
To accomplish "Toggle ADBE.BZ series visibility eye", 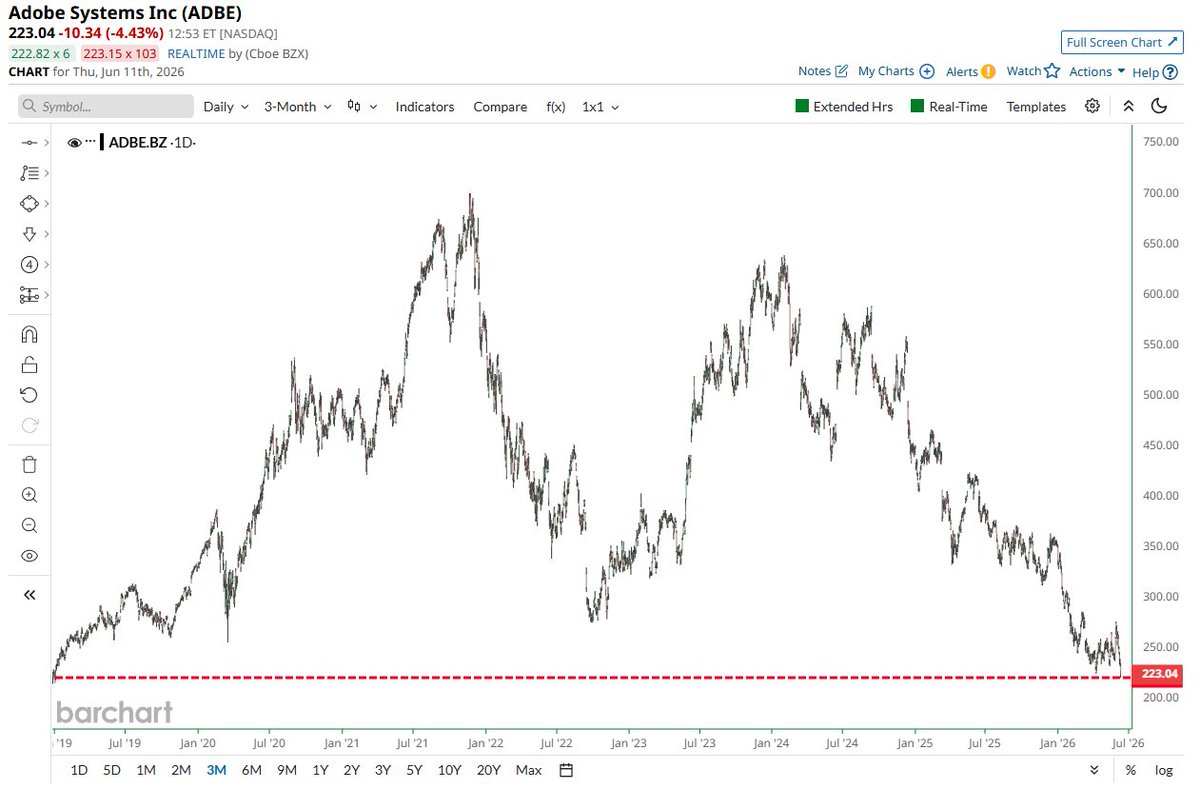I will tap(74, 143).
